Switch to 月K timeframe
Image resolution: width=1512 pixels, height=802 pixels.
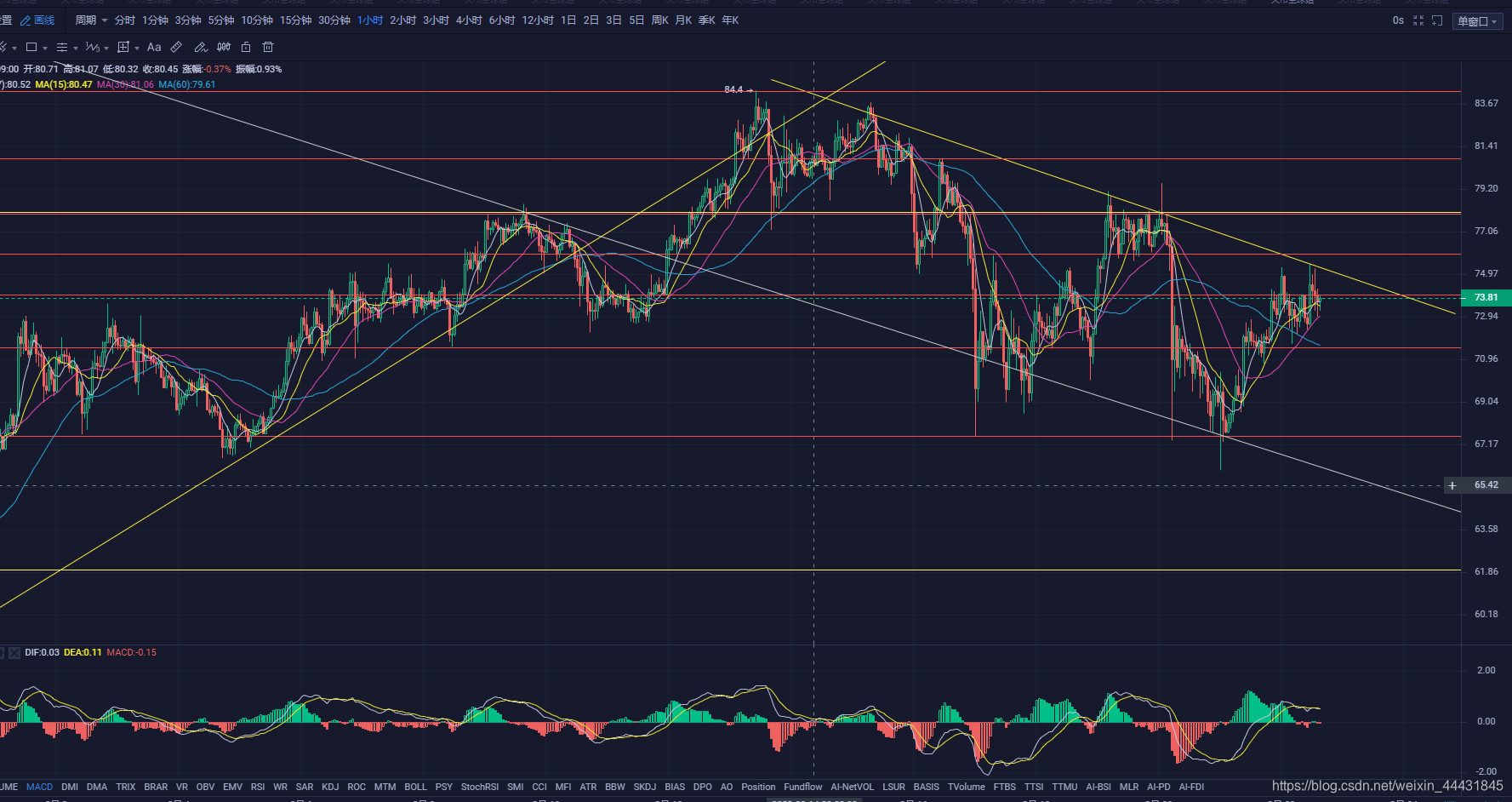point(683,20)
